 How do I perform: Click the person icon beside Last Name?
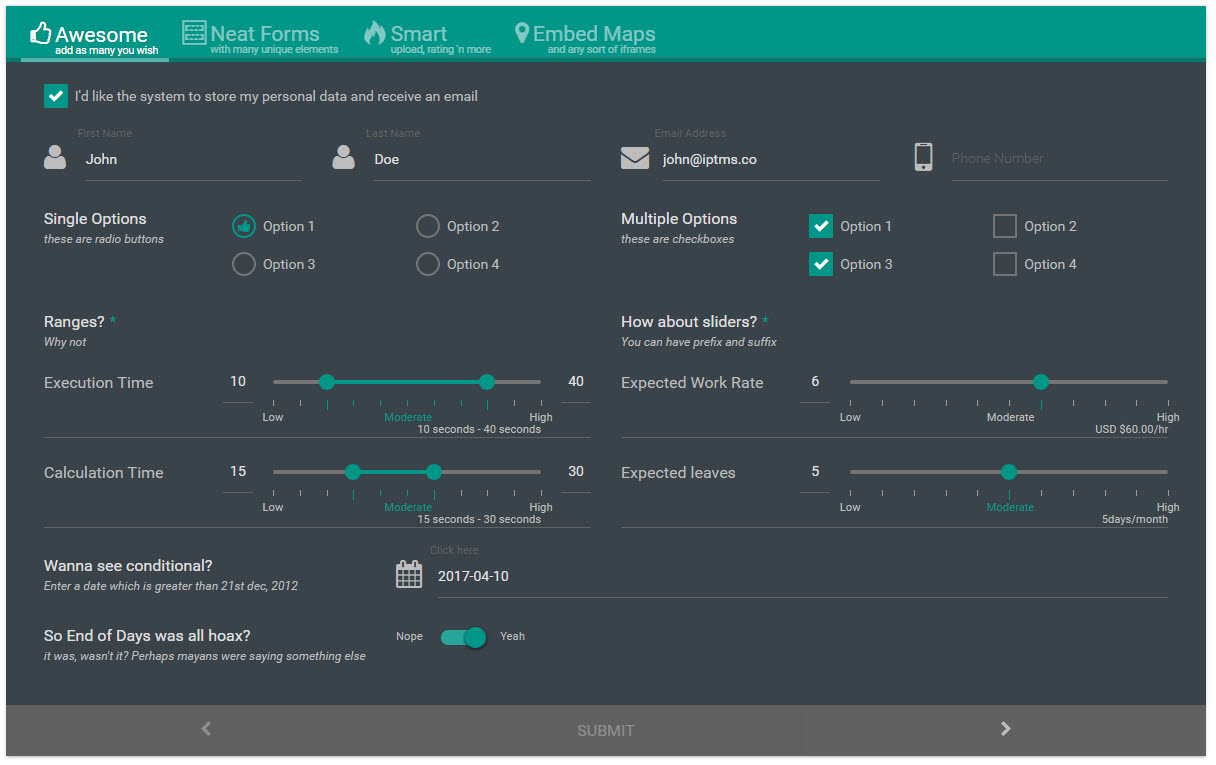[344, 157]
